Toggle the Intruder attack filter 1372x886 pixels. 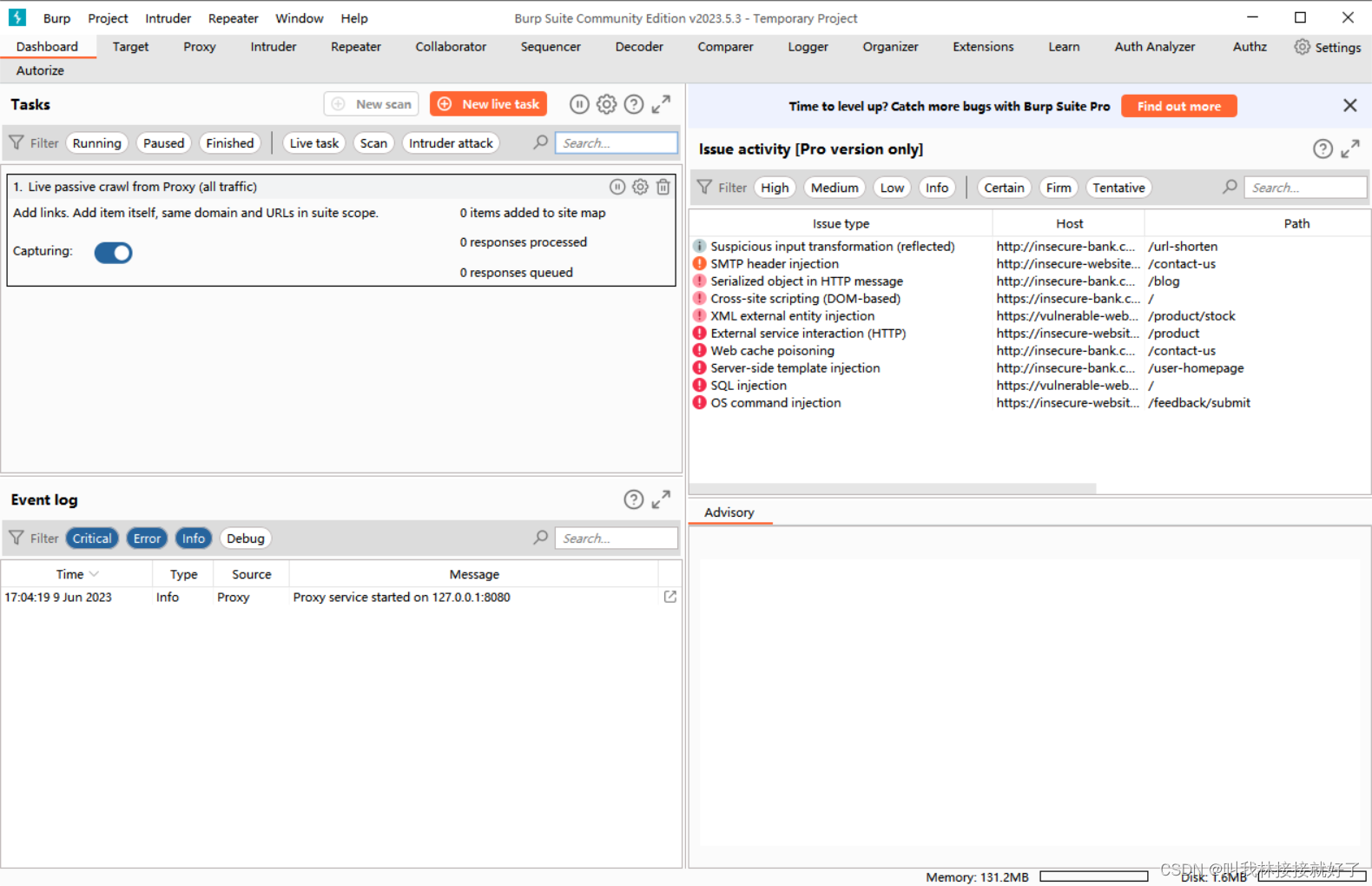451,143
